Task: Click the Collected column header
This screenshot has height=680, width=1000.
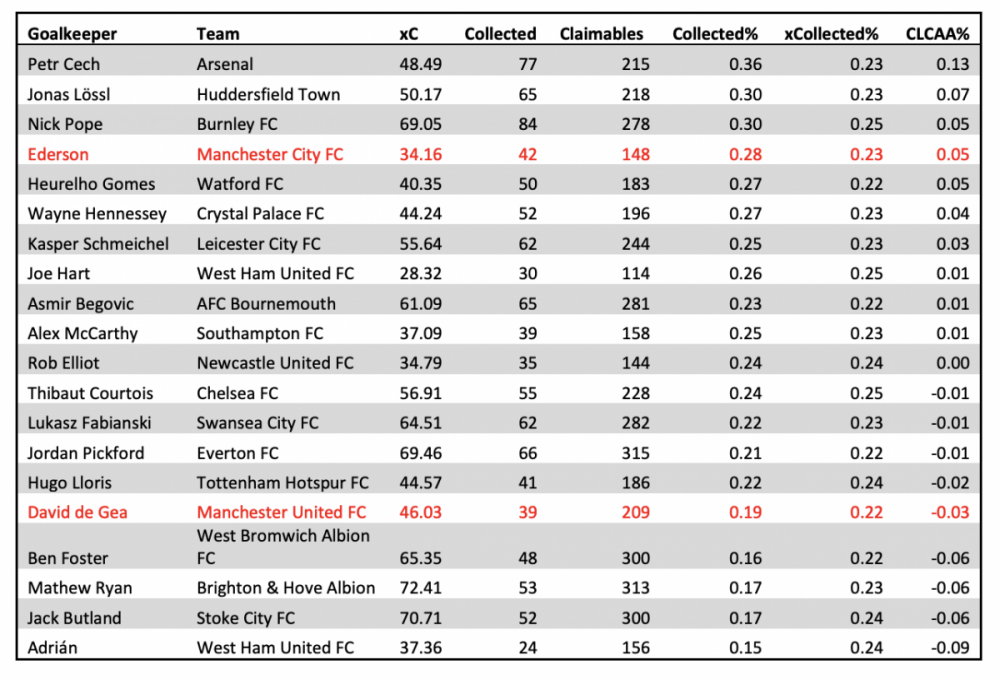Action: pyautogui.click(x=500, y=34)
